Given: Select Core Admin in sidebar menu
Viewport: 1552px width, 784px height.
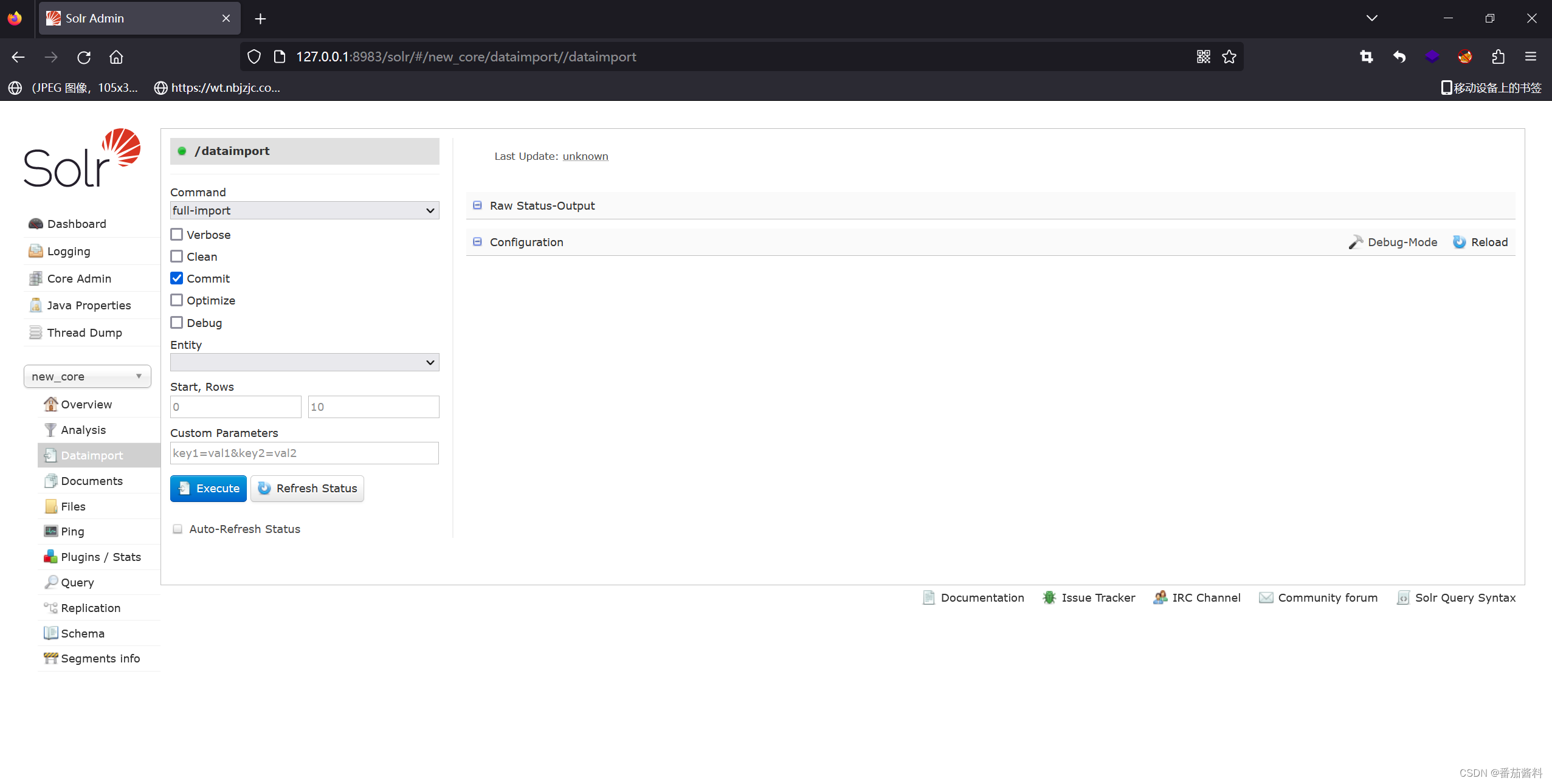Looking at the screenshot, I should (x=79, y=278).
